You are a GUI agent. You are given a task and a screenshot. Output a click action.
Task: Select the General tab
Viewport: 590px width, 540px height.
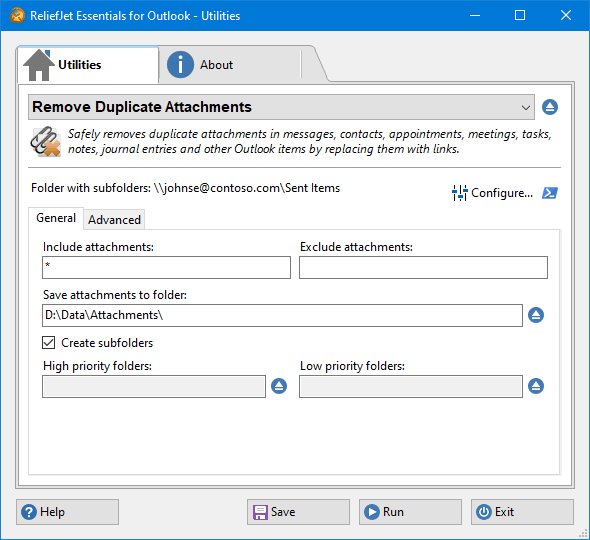pos(56,218)
